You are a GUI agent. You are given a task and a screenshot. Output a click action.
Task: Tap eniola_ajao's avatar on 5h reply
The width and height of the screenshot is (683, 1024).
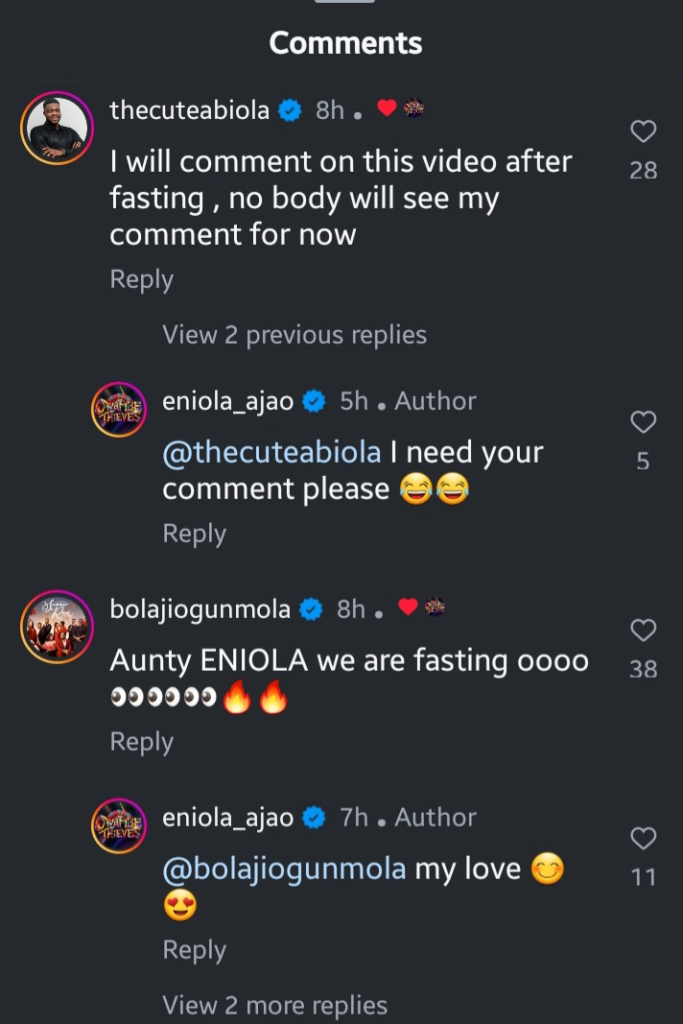click(119, 409)
